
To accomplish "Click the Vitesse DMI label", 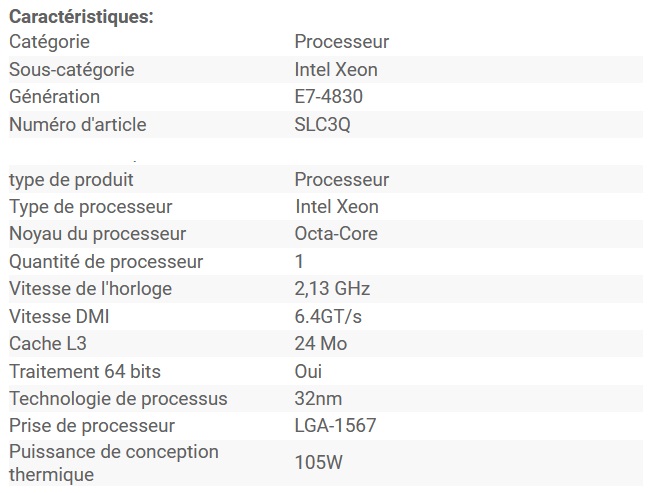I will click(x=61, y=317).
